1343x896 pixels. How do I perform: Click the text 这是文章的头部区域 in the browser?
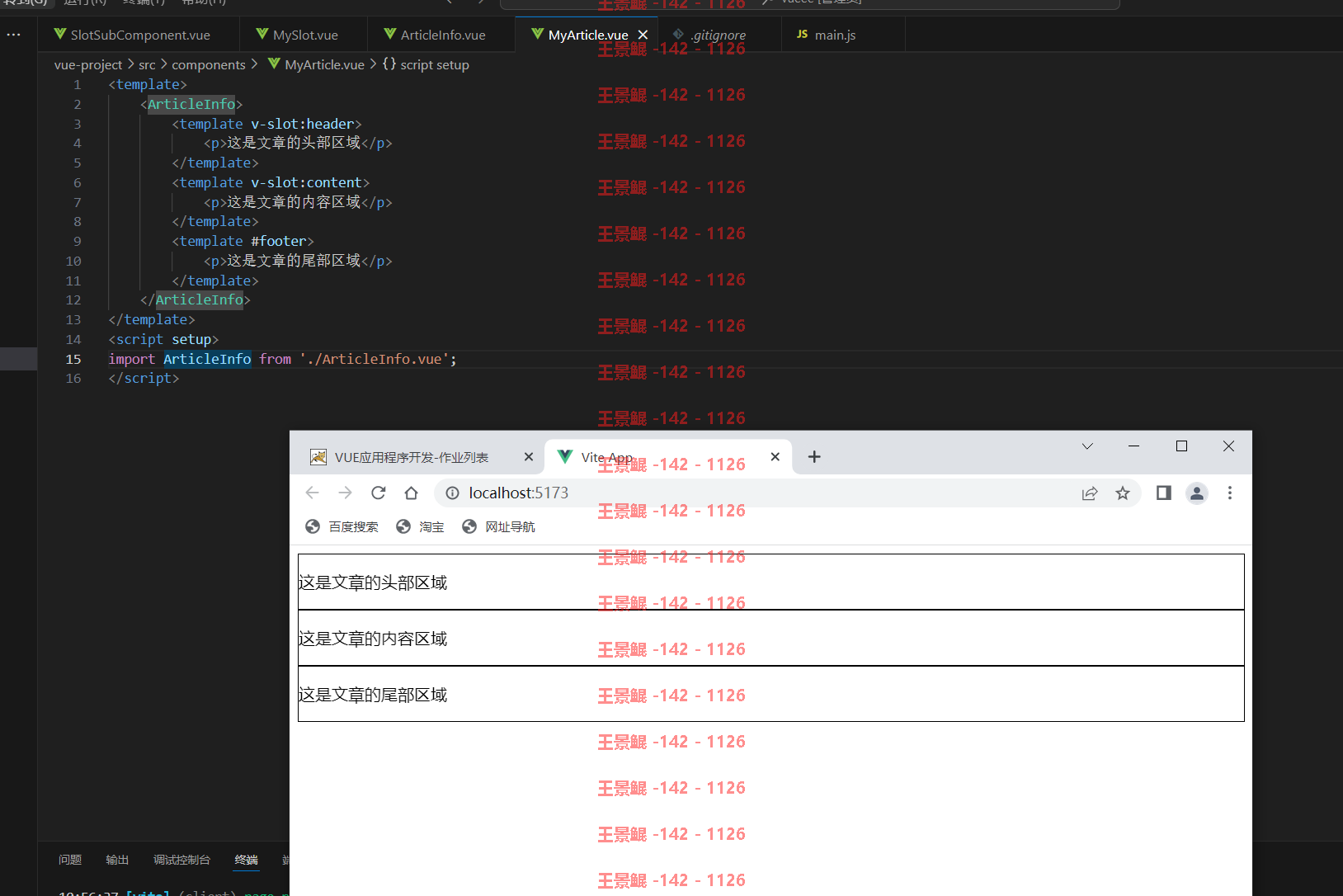373,582
